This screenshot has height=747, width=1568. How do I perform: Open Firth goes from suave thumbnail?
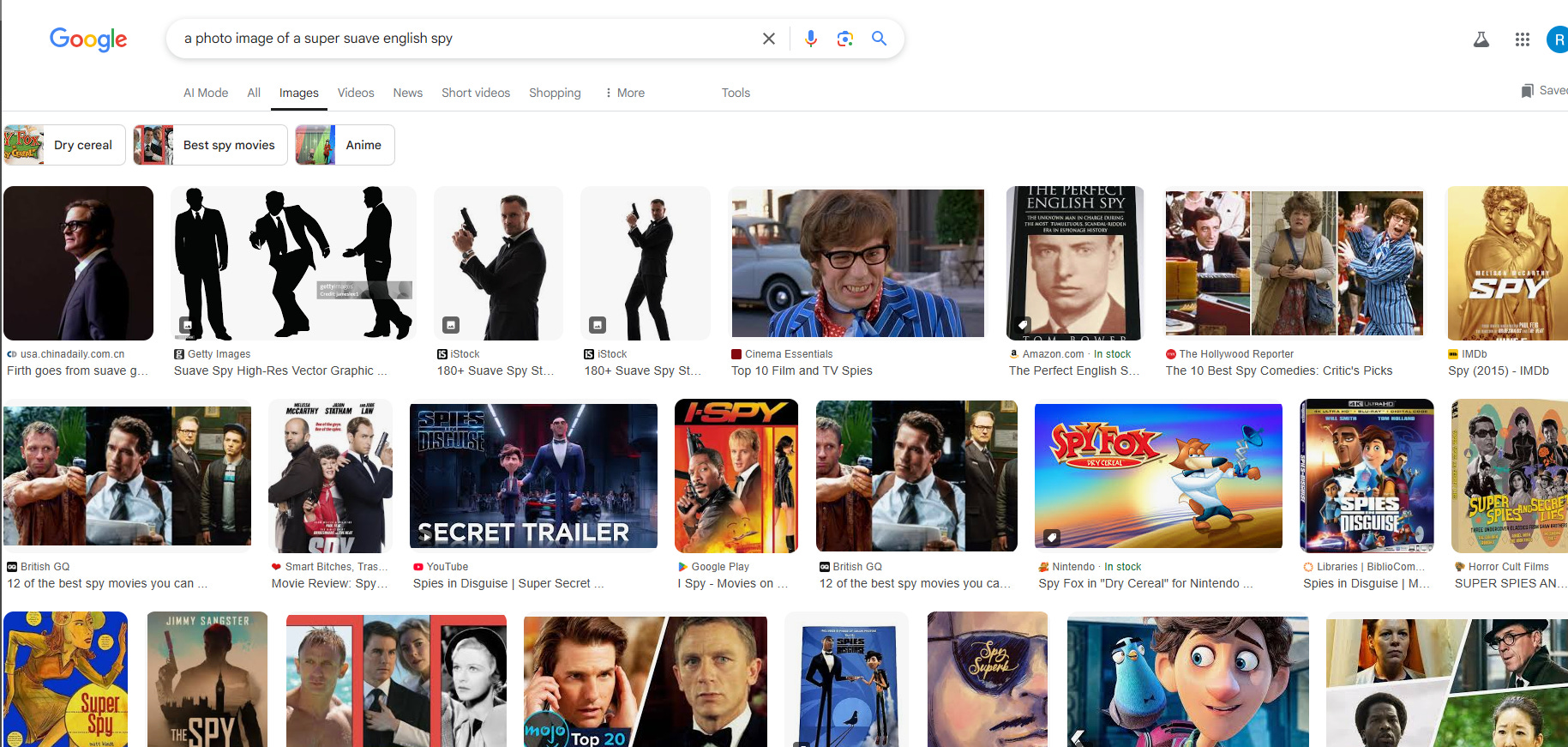click(78, 263)
